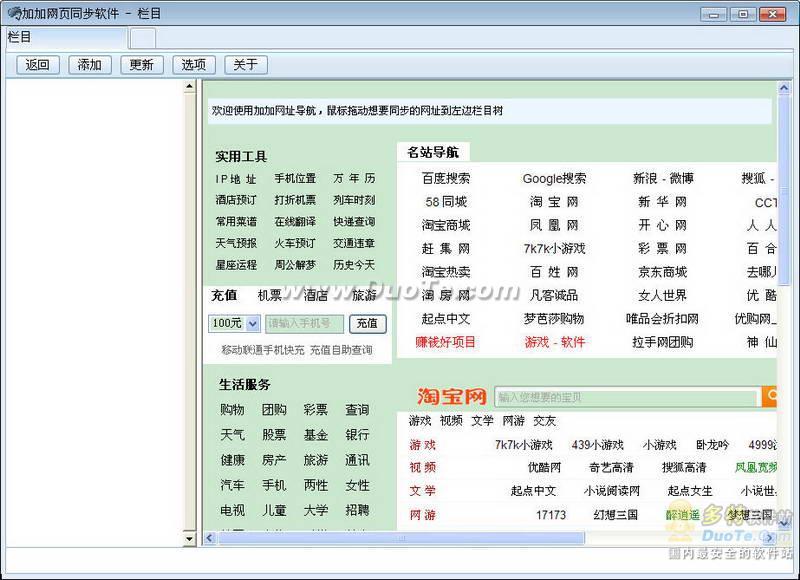Click the 淘宝网 logo

tap(452, 396)
